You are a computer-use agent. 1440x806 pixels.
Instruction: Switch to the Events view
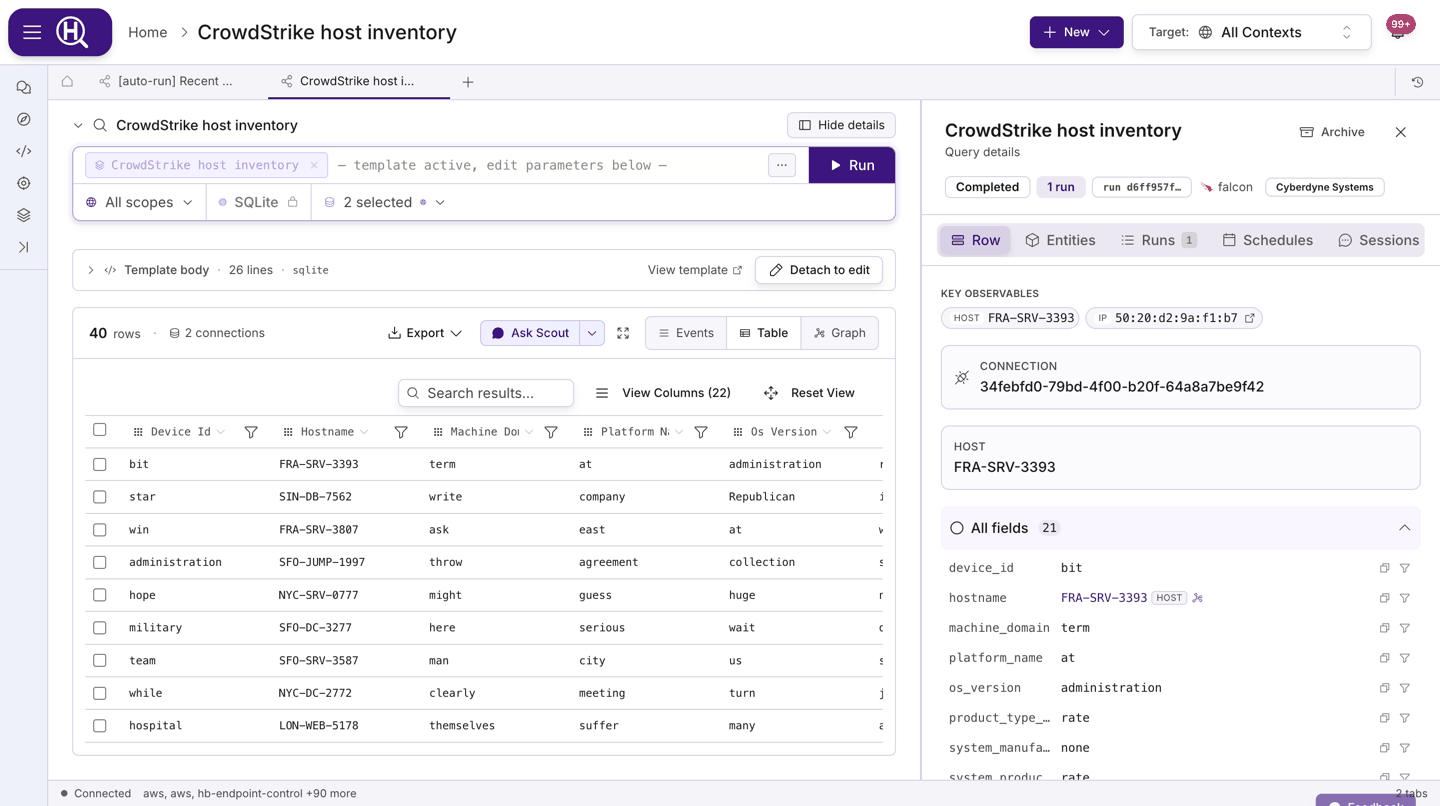[686, 333]
